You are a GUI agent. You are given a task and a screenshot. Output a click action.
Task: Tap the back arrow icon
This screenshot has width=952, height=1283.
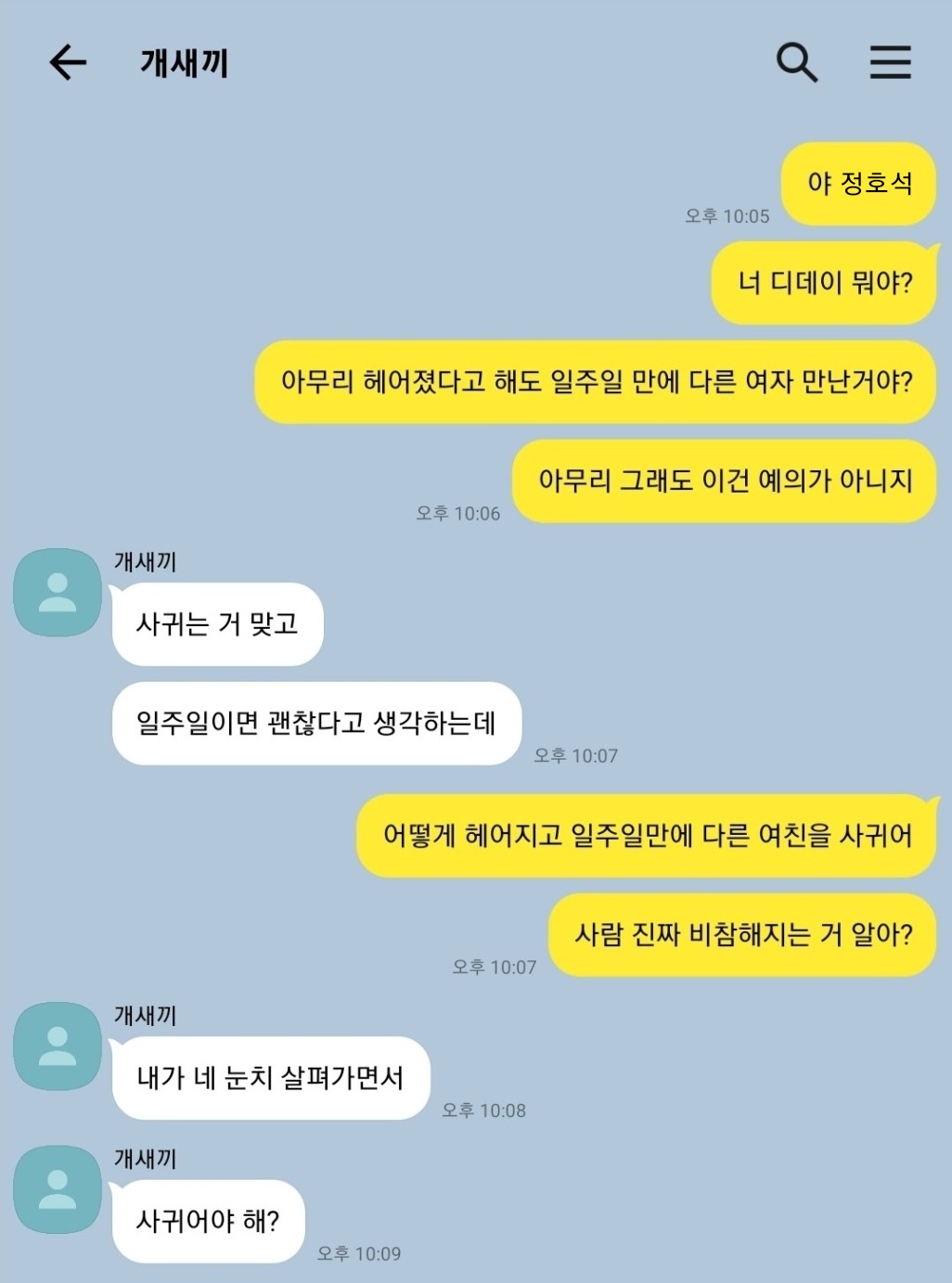pos(68,63)
